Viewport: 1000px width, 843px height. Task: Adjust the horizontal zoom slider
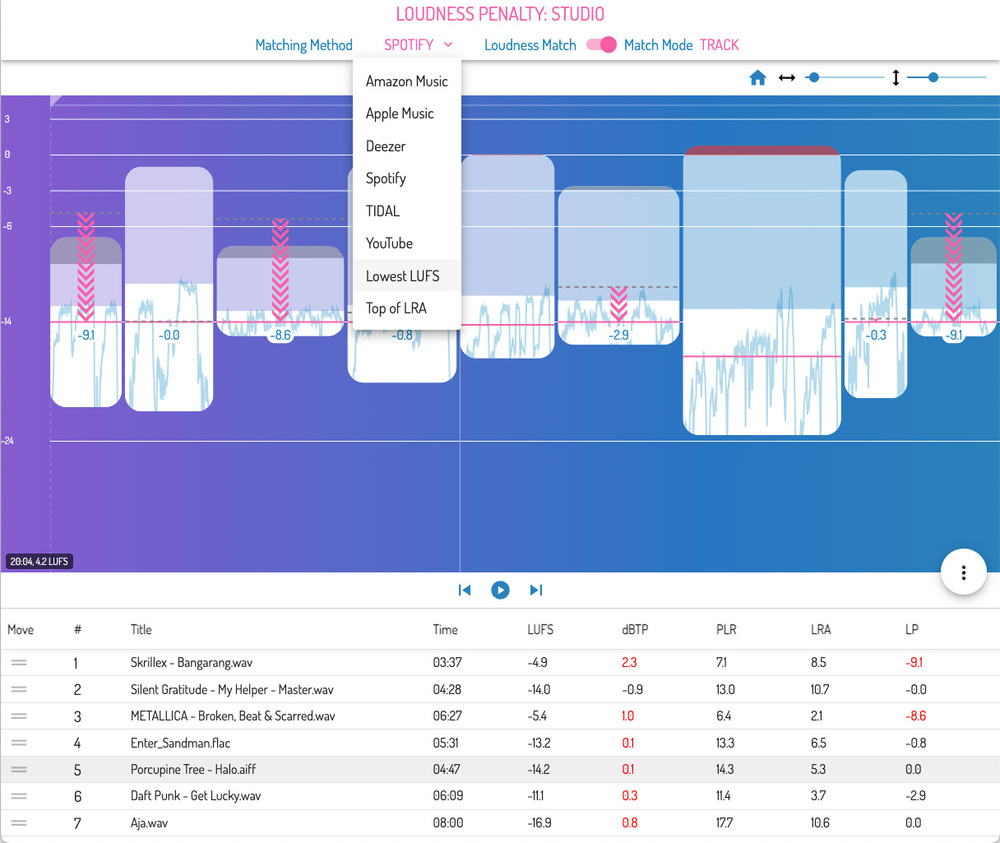pos(814,77)
